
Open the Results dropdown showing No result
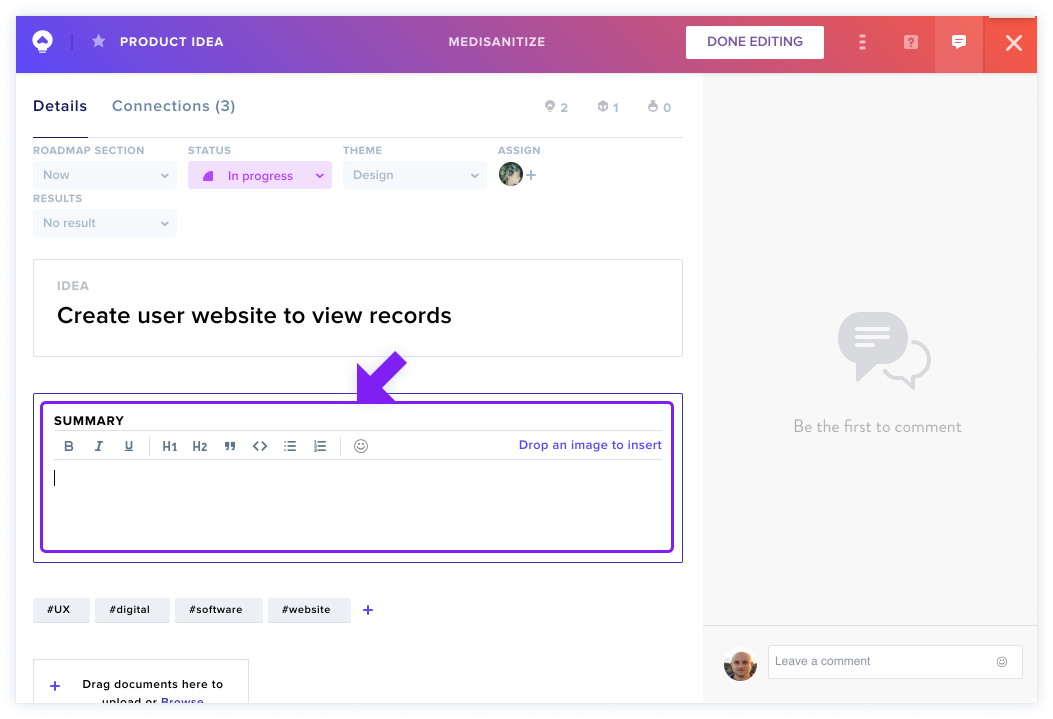(x=105, y=223)
